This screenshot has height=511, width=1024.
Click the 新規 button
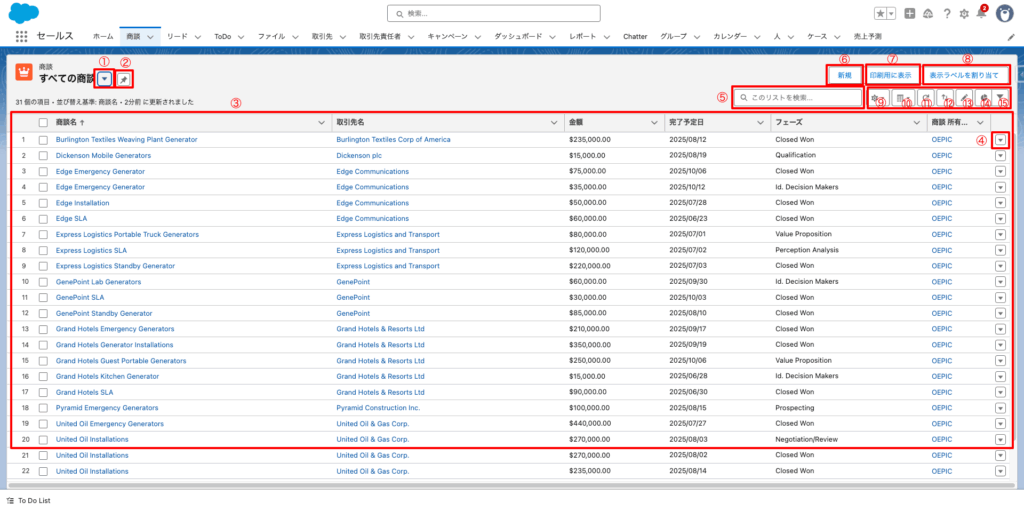845,75
